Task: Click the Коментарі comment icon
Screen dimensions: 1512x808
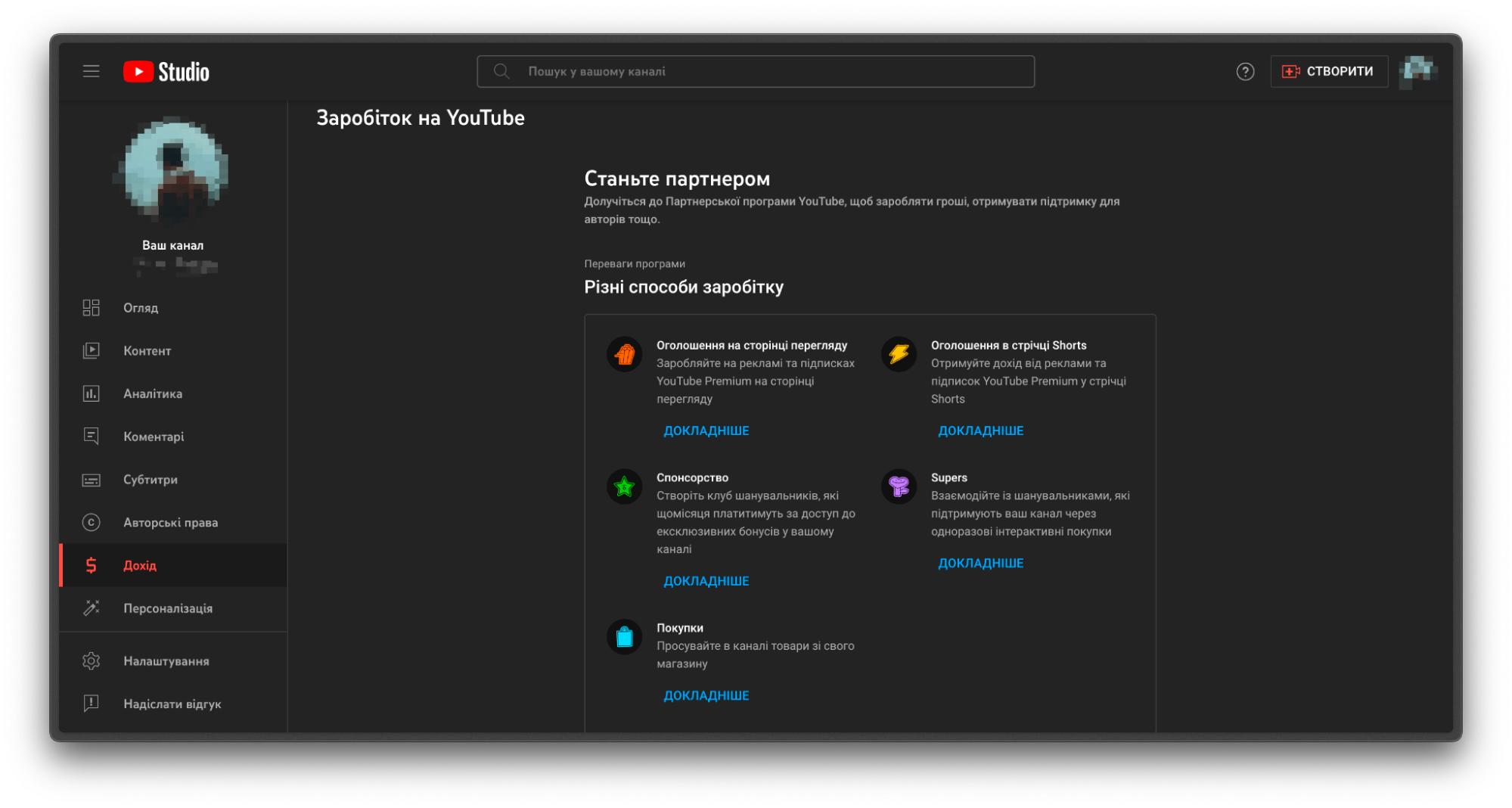Action: tap(91, 437)
